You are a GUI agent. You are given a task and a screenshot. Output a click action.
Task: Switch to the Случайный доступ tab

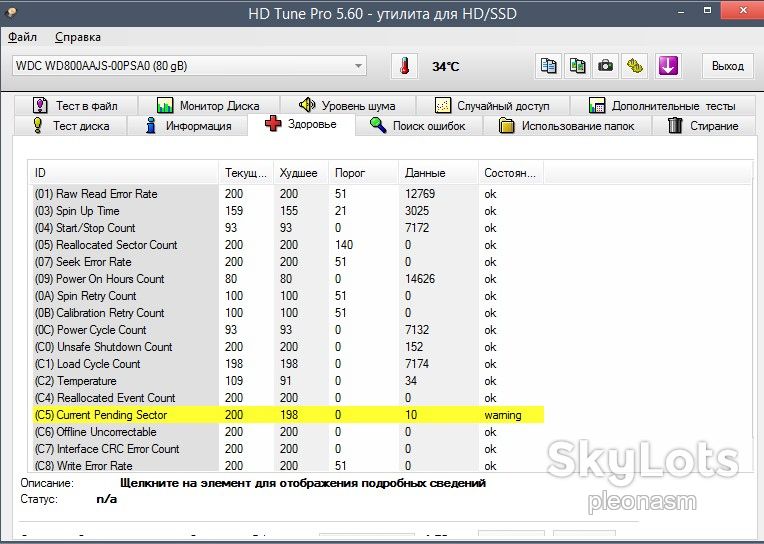pyautogui.click(x=492, y=105)
